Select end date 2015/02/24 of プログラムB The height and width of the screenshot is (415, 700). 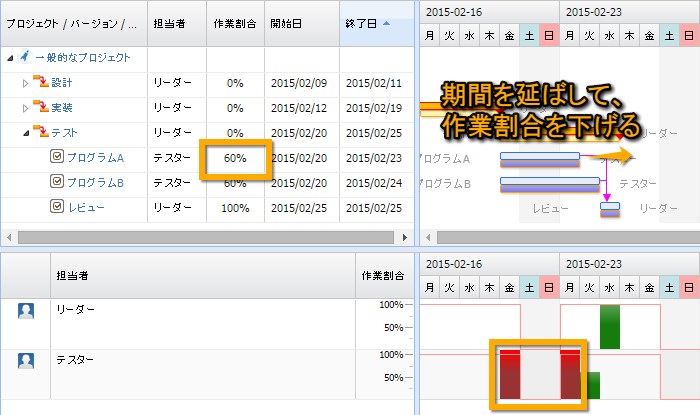(374, 183)
